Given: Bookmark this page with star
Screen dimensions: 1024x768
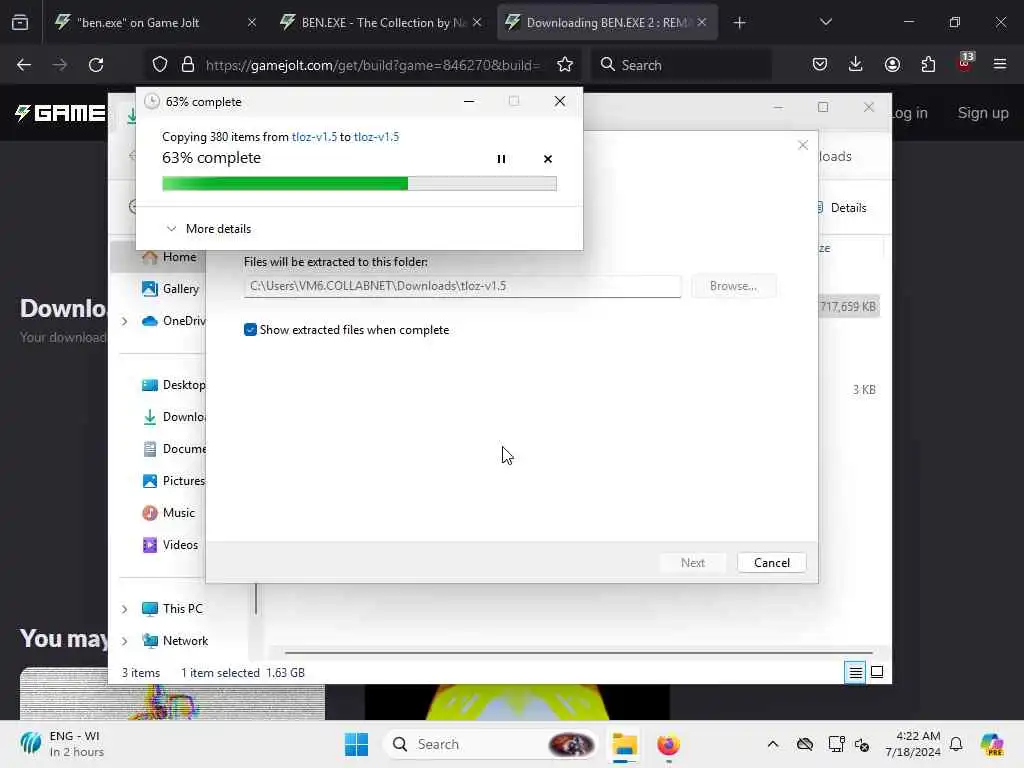Looking at the screenshot, I should [565, 65].
